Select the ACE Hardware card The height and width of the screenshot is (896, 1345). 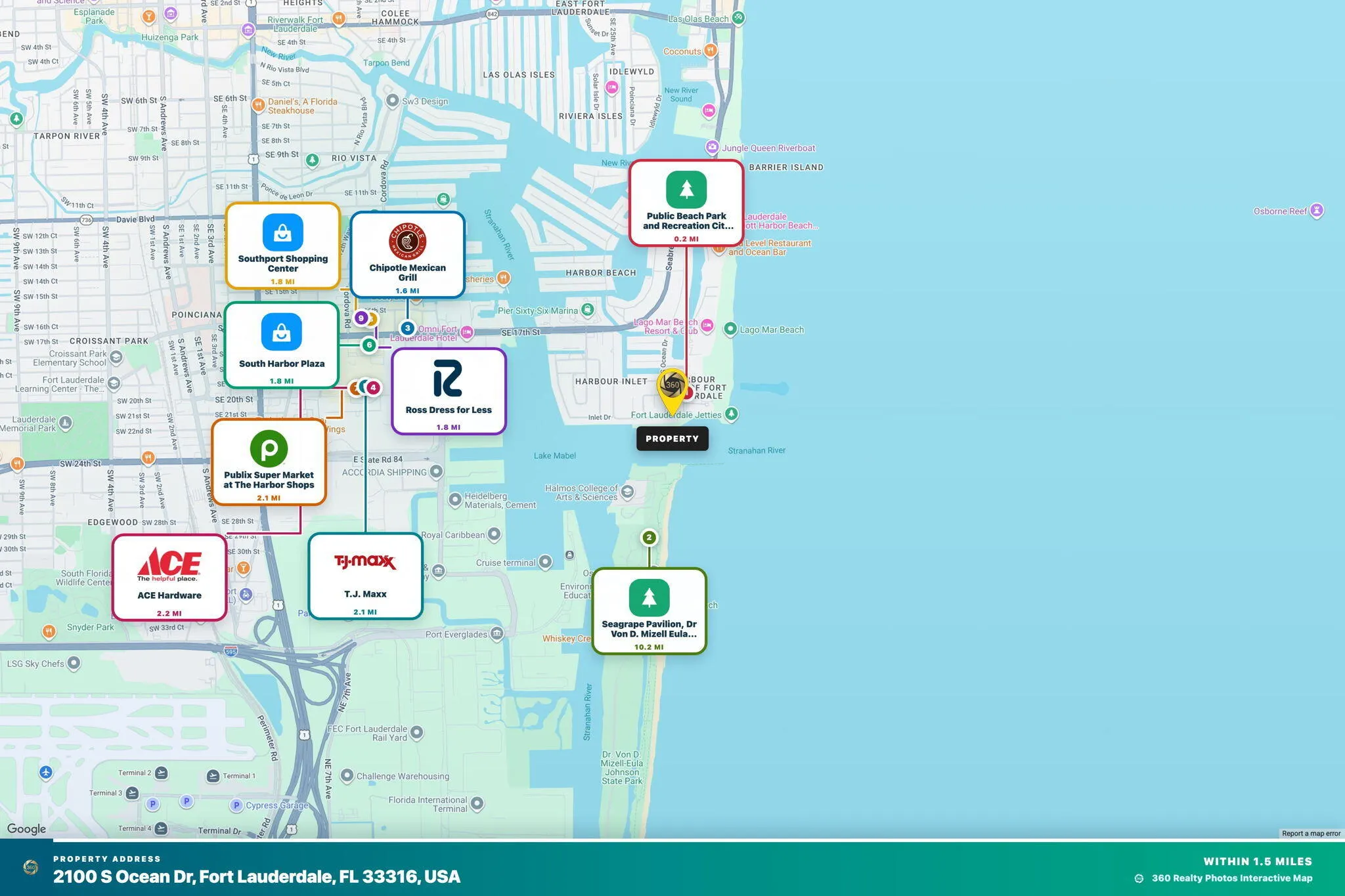(169, 578)
